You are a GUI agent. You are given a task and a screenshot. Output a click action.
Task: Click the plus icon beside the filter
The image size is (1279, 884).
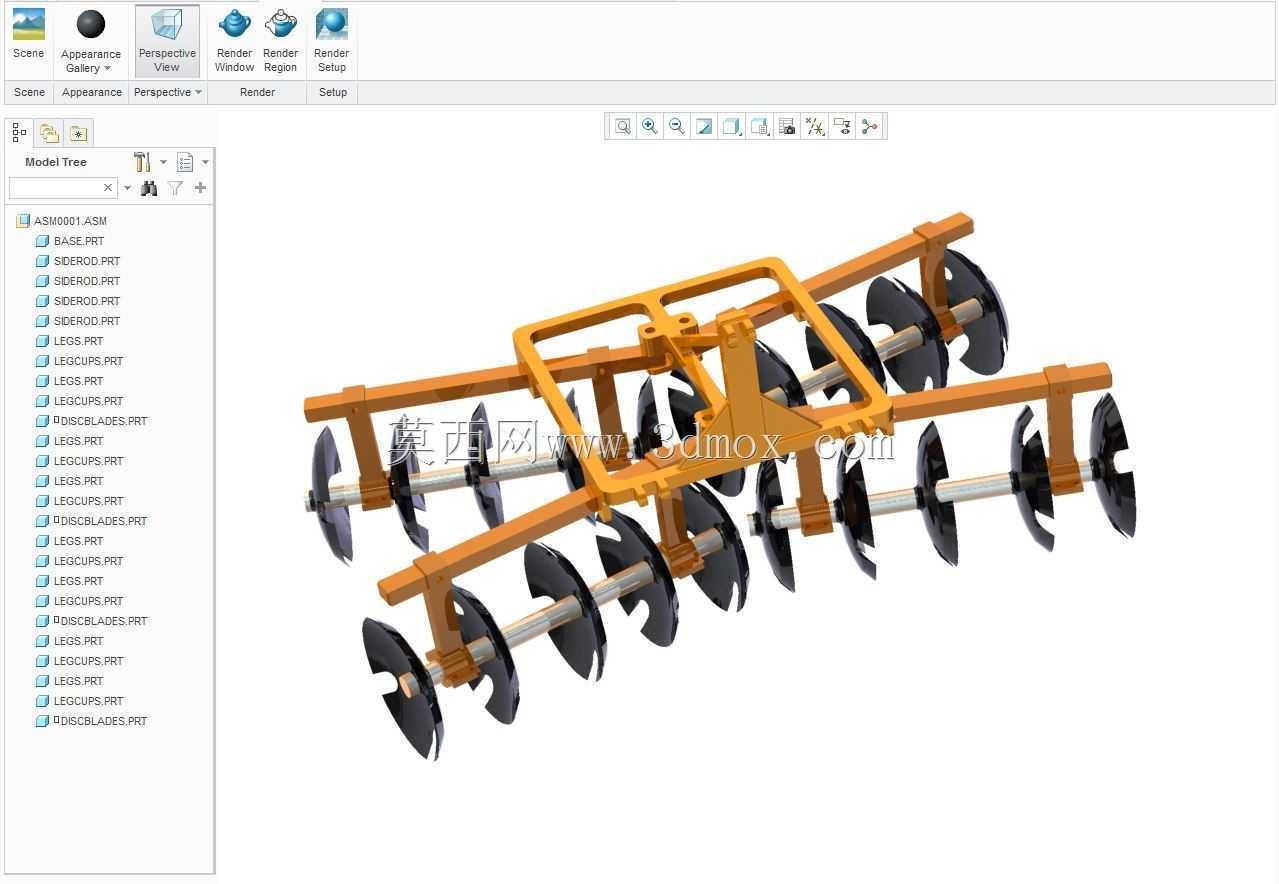(x=200, y=188)
